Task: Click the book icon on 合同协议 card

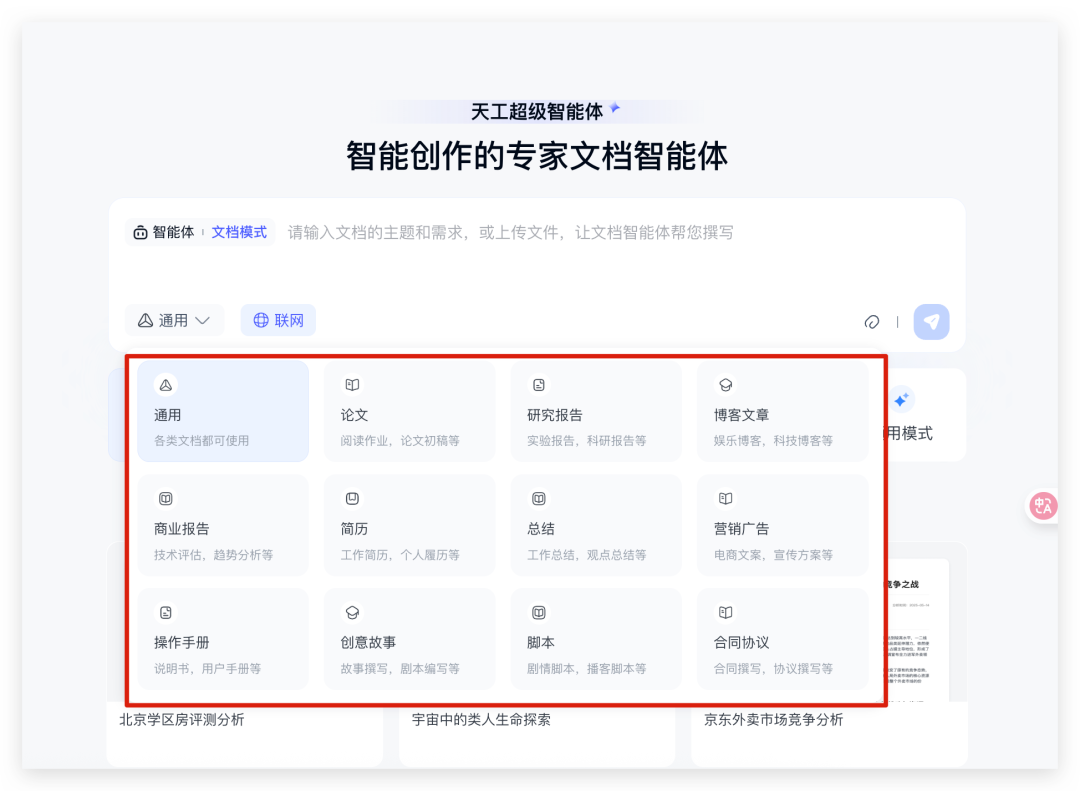Action: [x=726, y=613]
